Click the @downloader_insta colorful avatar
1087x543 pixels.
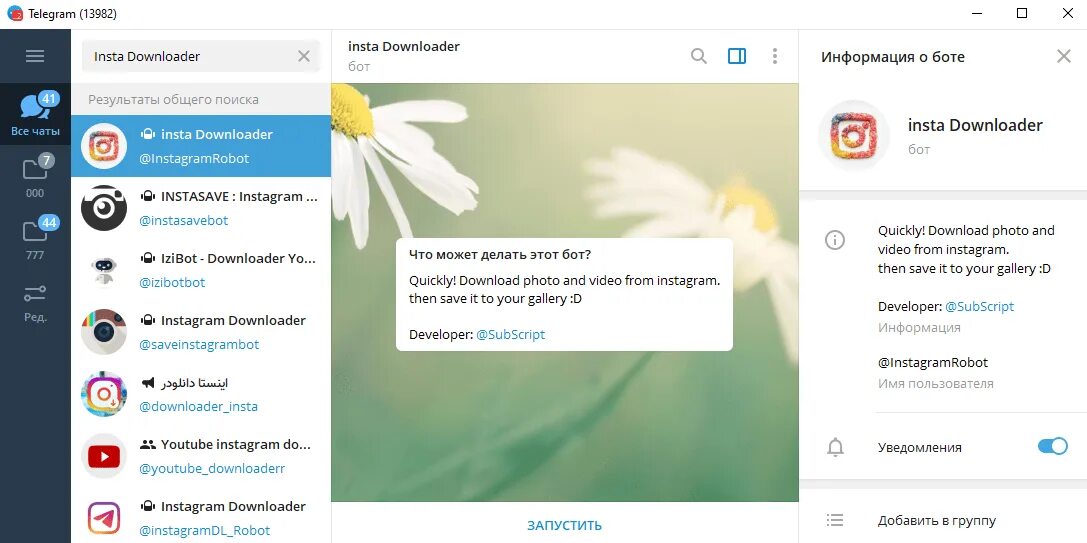tap(104, 394)
